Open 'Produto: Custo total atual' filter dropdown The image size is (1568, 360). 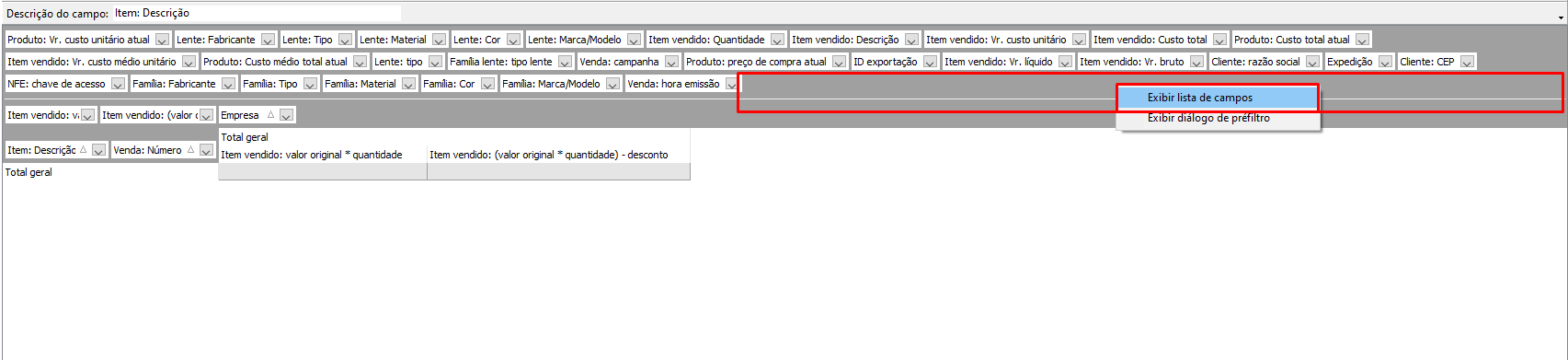(1362, 40)
